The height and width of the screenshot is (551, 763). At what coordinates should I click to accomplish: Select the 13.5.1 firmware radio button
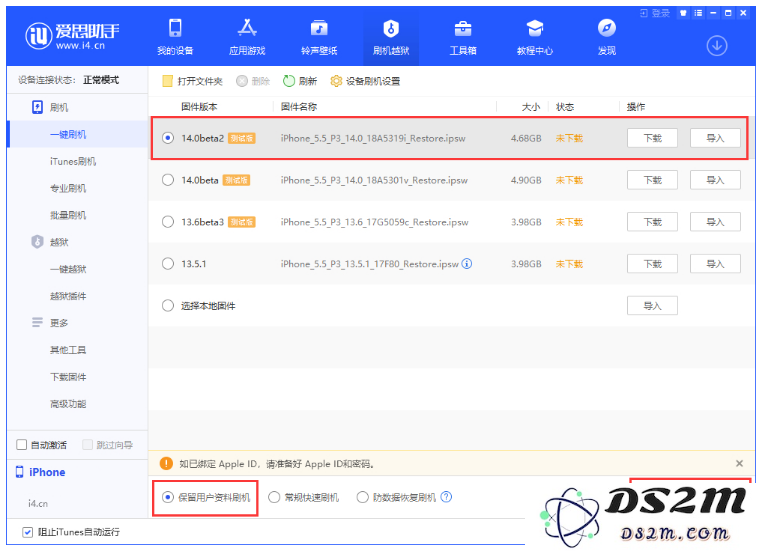click(x=168, y=264)
